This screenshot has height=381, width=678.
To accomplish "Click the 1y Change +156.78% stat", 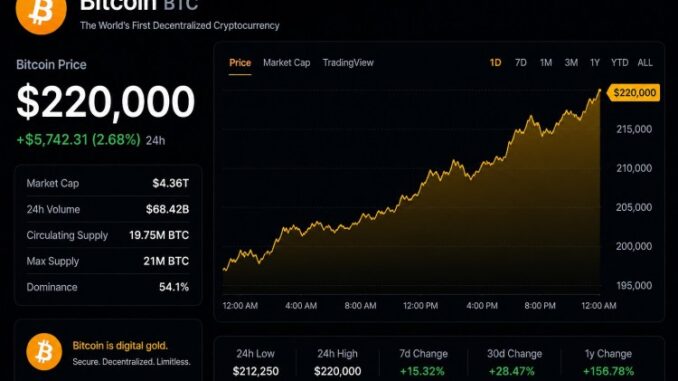I will (x=608, y=362).
